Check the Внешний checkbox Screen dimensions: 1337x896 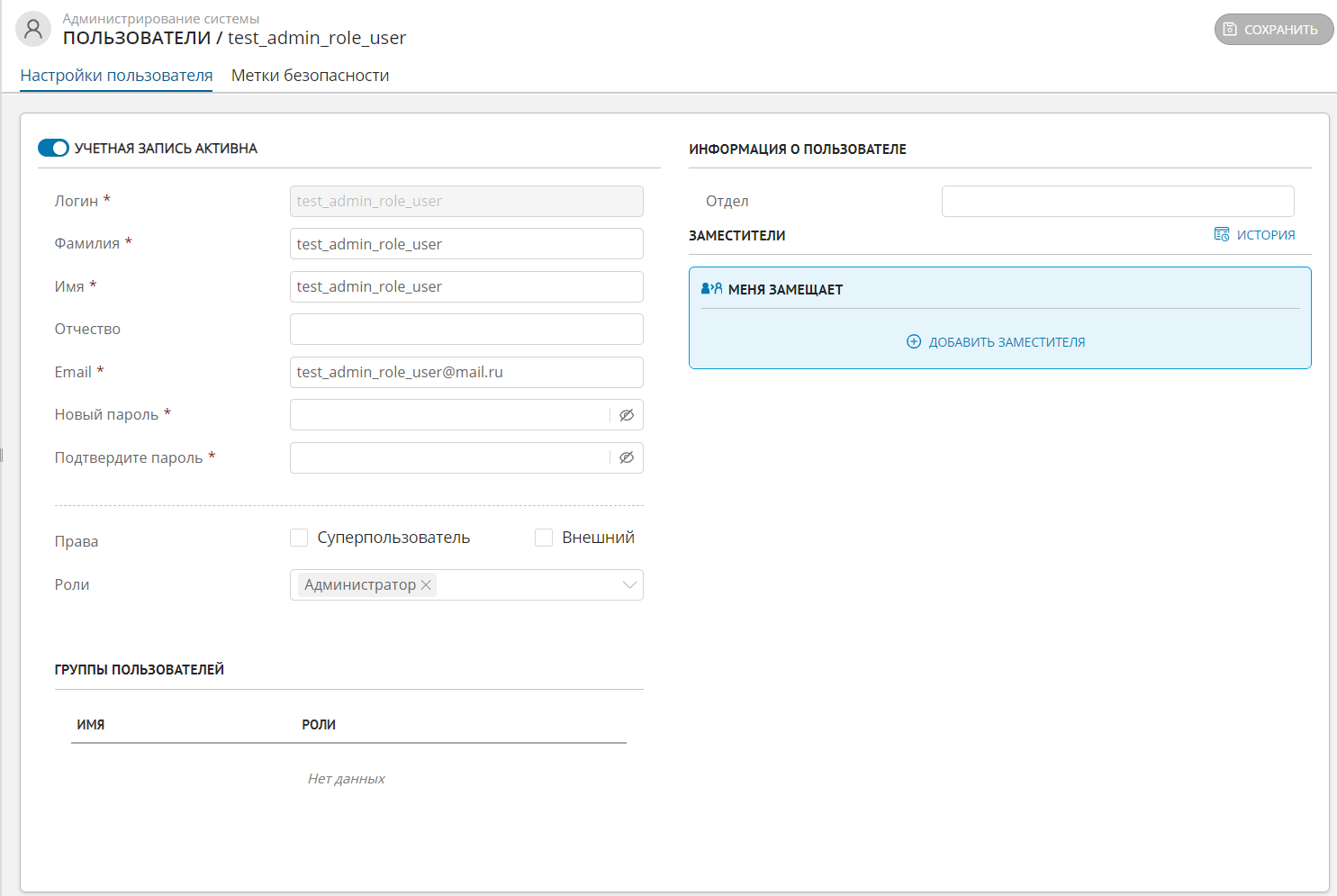click(x=544, y=538)
